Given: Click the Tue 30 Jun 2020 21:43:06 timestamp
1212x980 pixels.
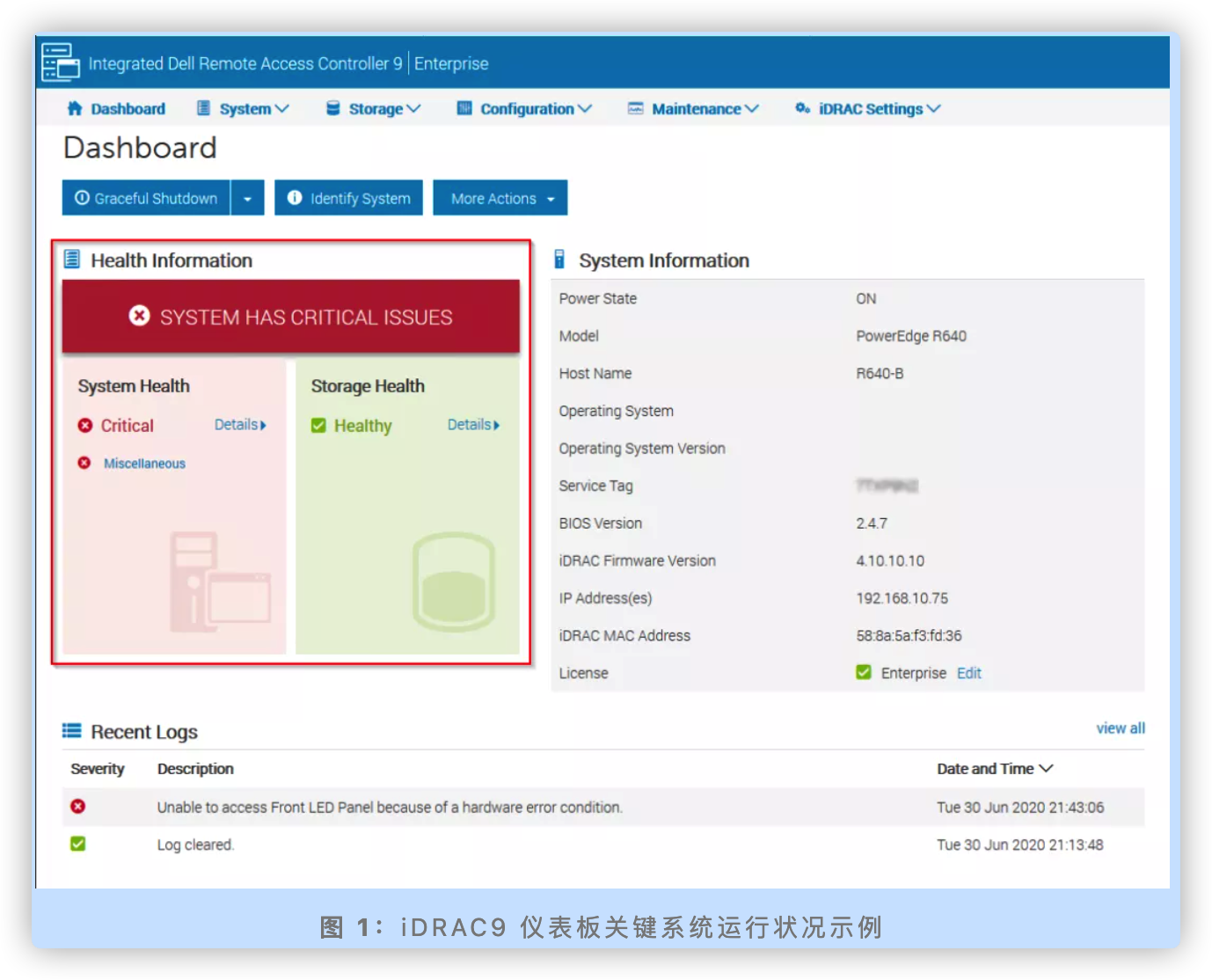Looking at the screenshot, I should click(x=1020, y=807).
